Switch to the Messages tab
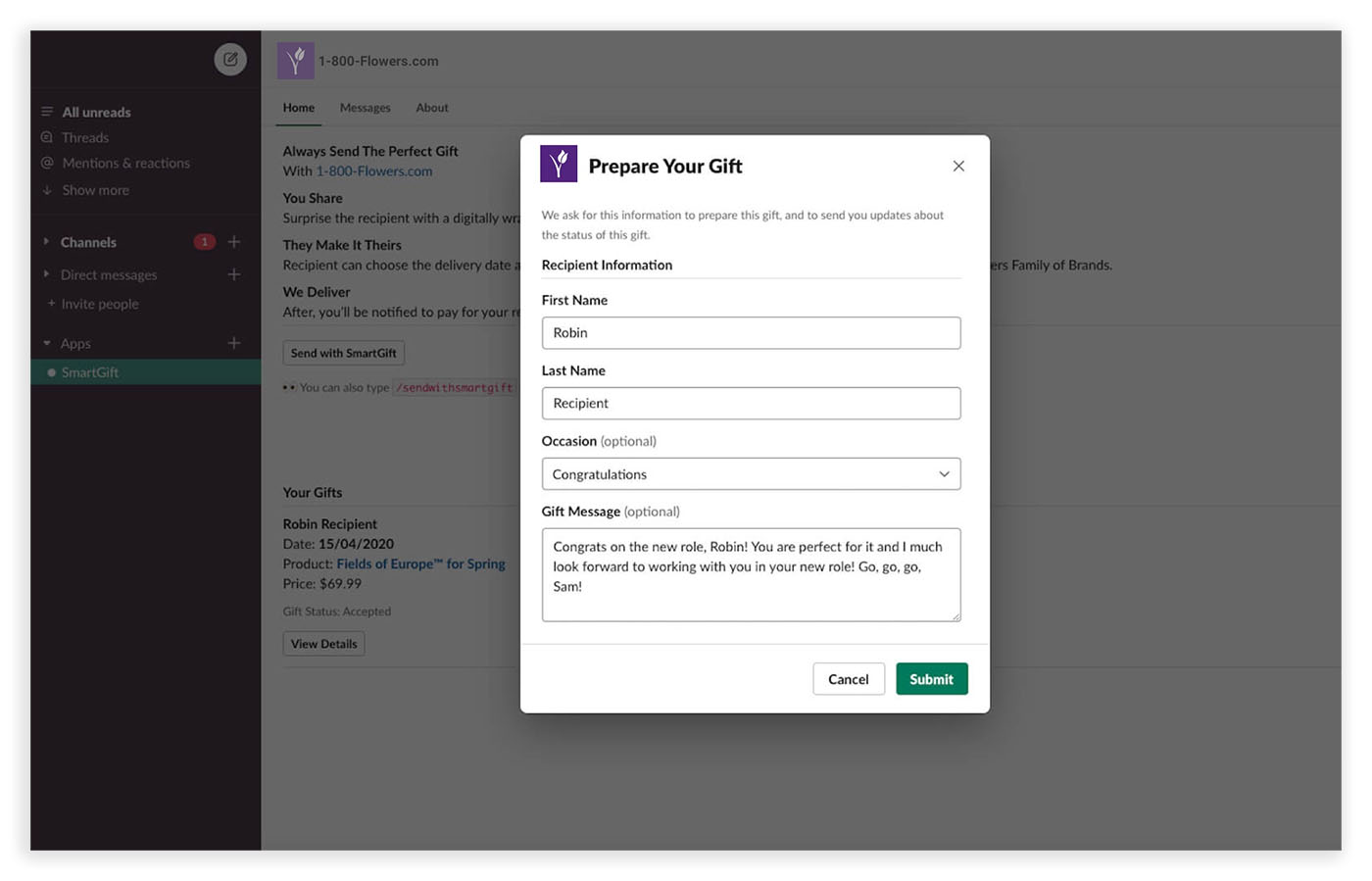The image size is (1372, 881). [x=365, y=108]
